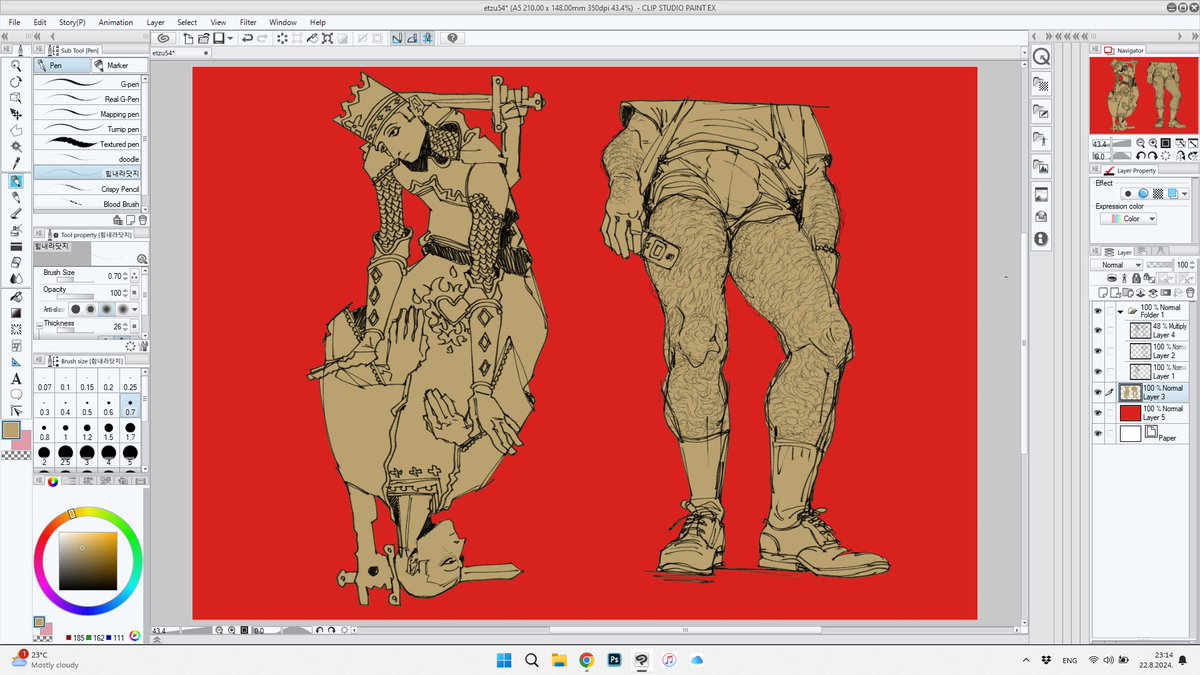Create a new canvas from command bar
This screenshot has width=1200, height=675.
(x=189, y=38)
